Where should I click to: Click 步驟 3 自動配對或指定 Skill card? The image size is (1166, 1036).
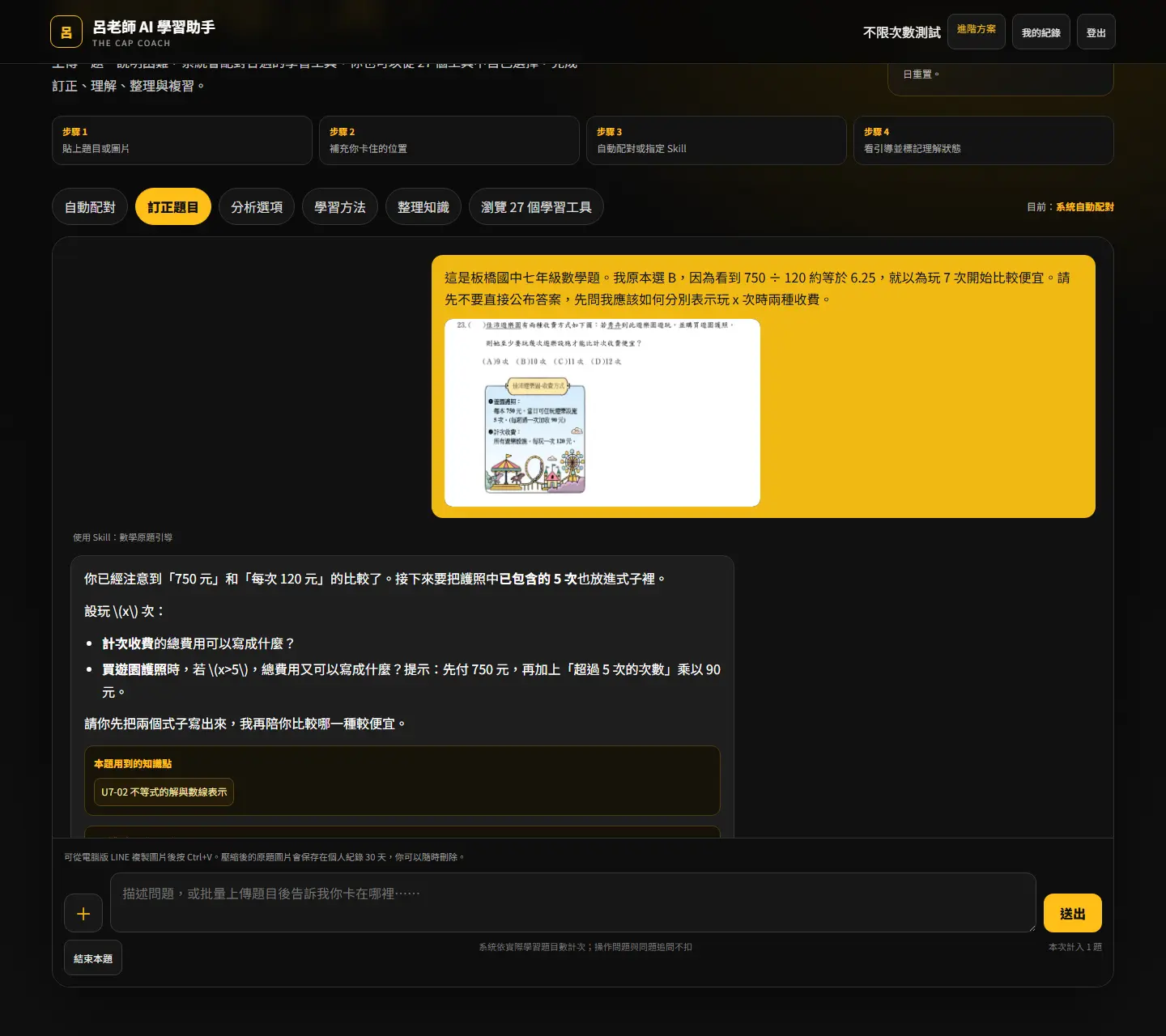717,140
